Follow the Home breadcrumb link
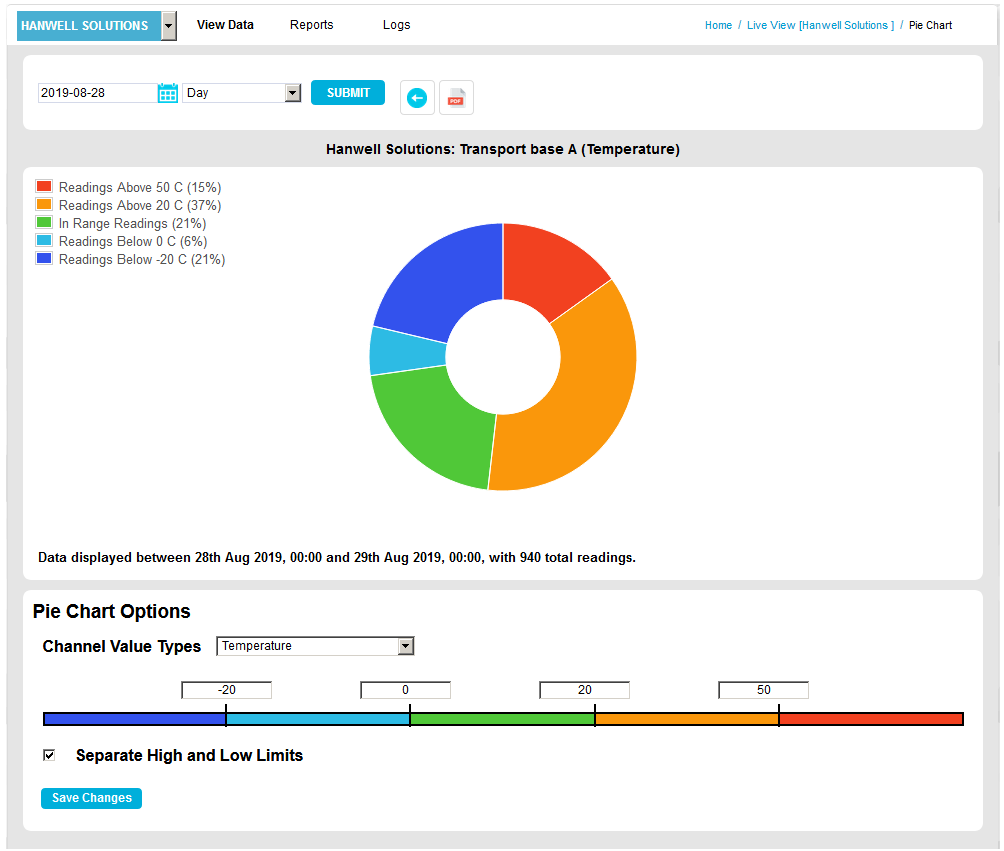The width and height of the screenshot is (1004, 851). pos(718,25)
